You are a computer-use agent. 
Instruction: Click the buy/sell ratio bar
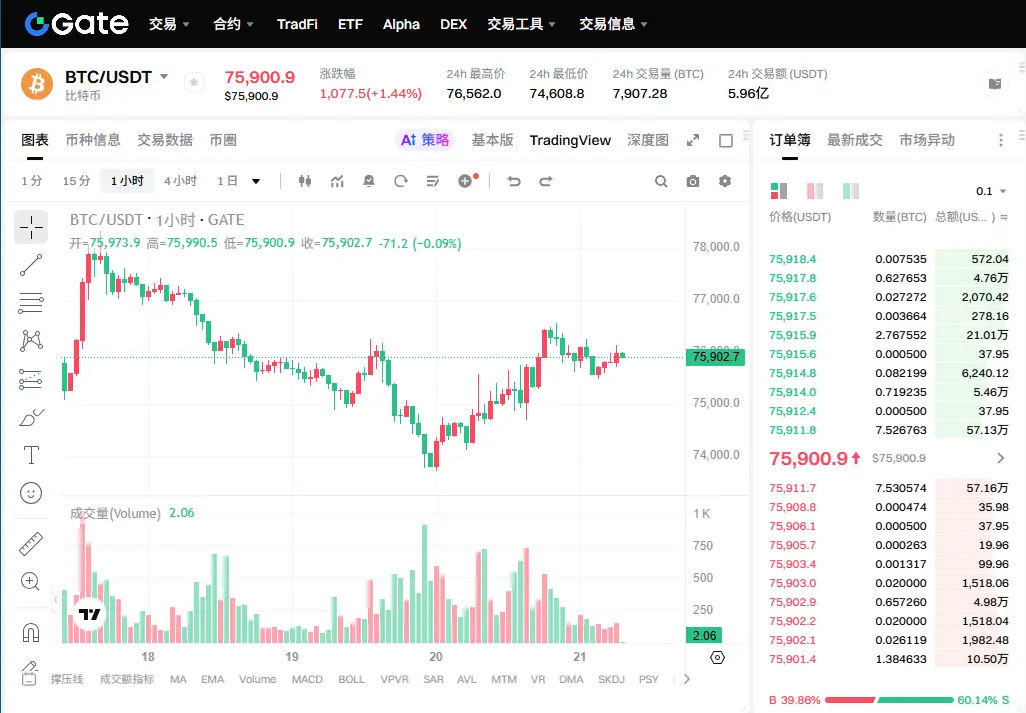click(889, 700)
